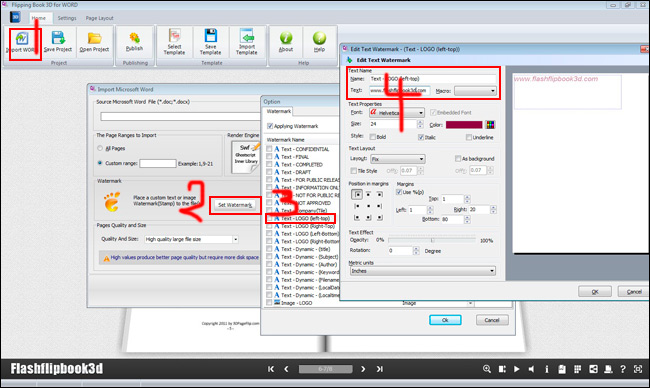The image size is (650, 388).
Task: Click the watermark Text input field
Action: pyautogui.click(x=399, y=90)
